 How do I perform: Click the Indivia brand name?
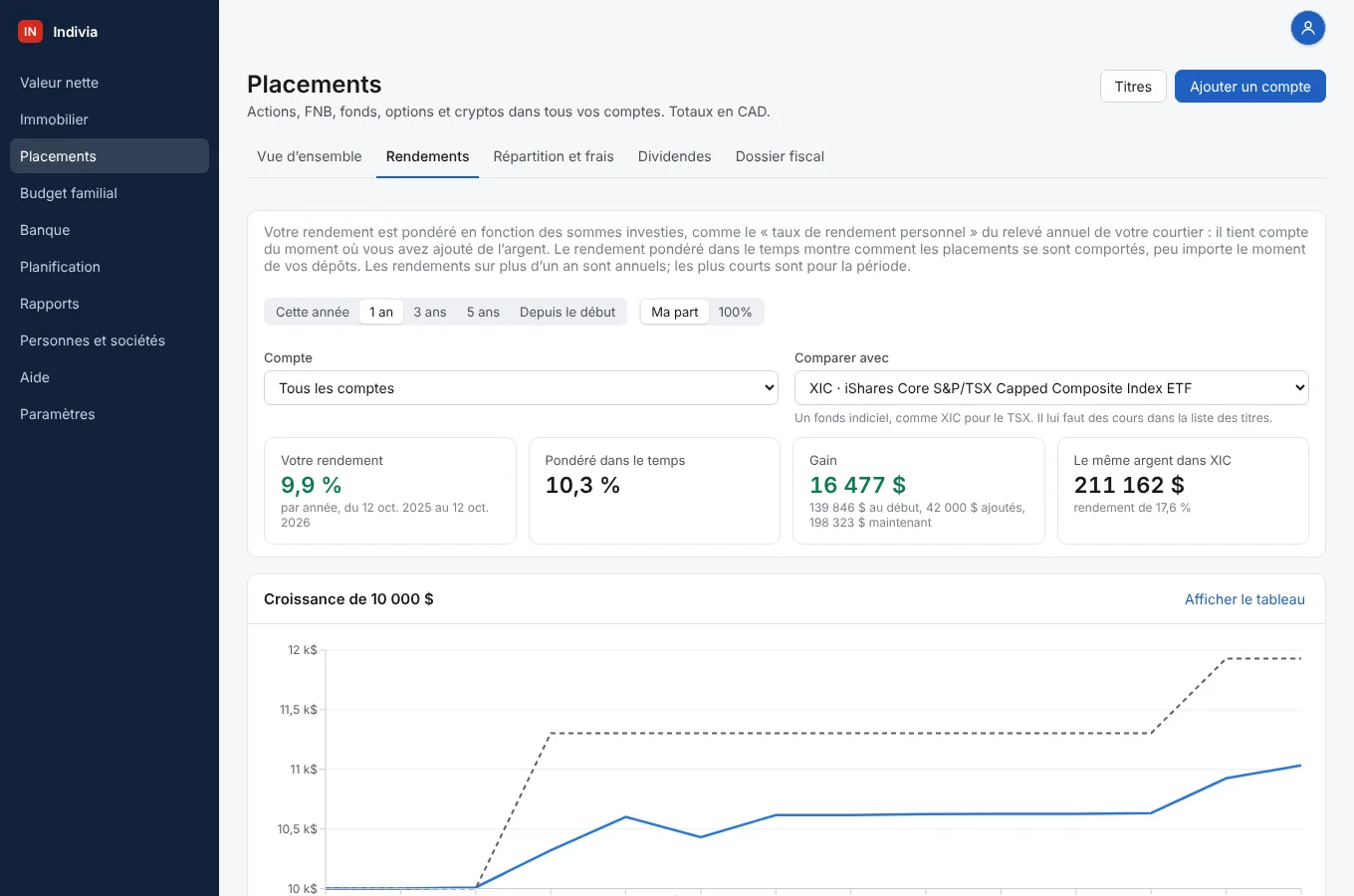76,32
